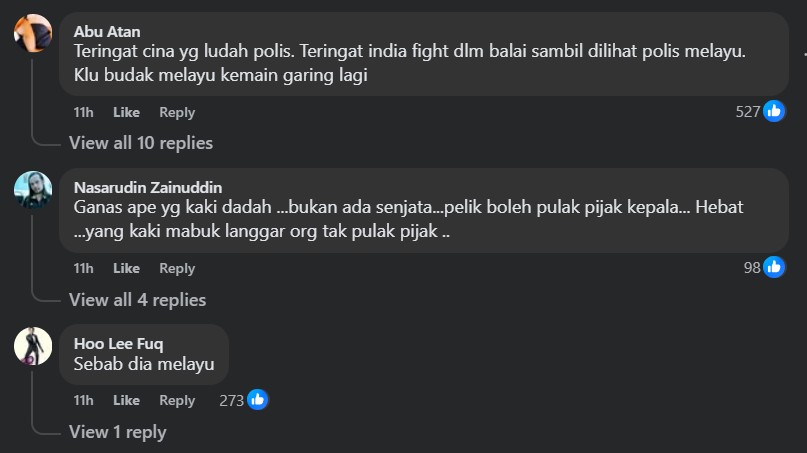Expand all 10 replies under Abu Atan
This screenshot has height=453, width=807.
141,143
